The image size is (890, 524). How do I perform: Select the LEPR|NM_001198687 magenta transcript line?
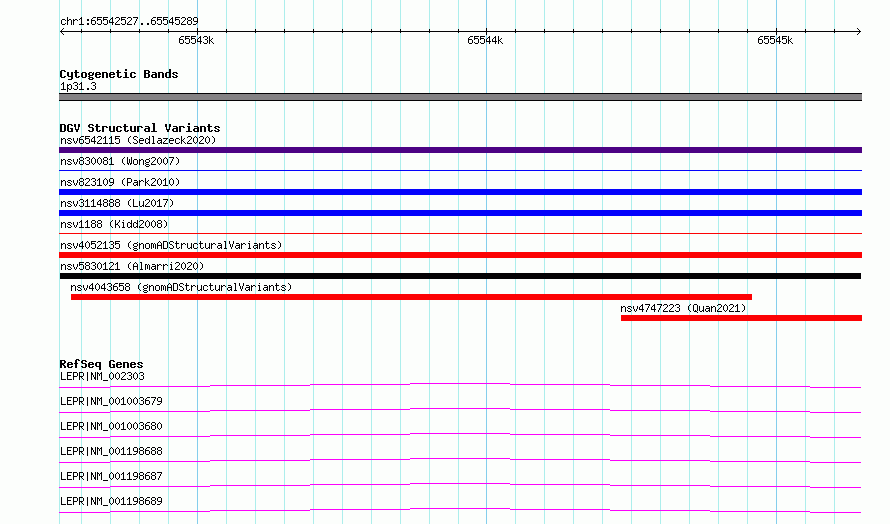[460, 485]
